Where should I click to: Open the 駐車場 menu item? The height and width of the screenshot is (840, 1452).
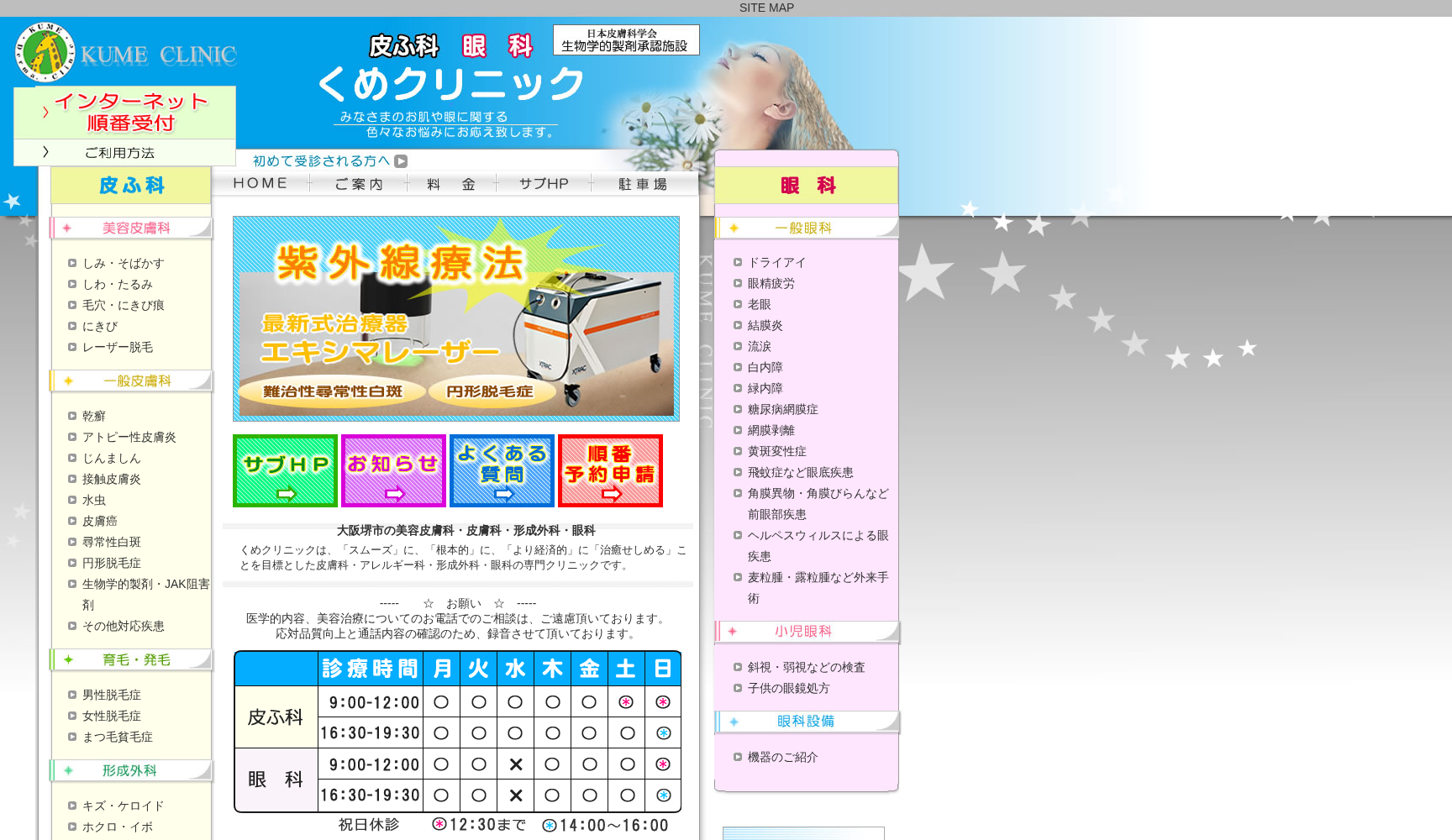(644, 183)
